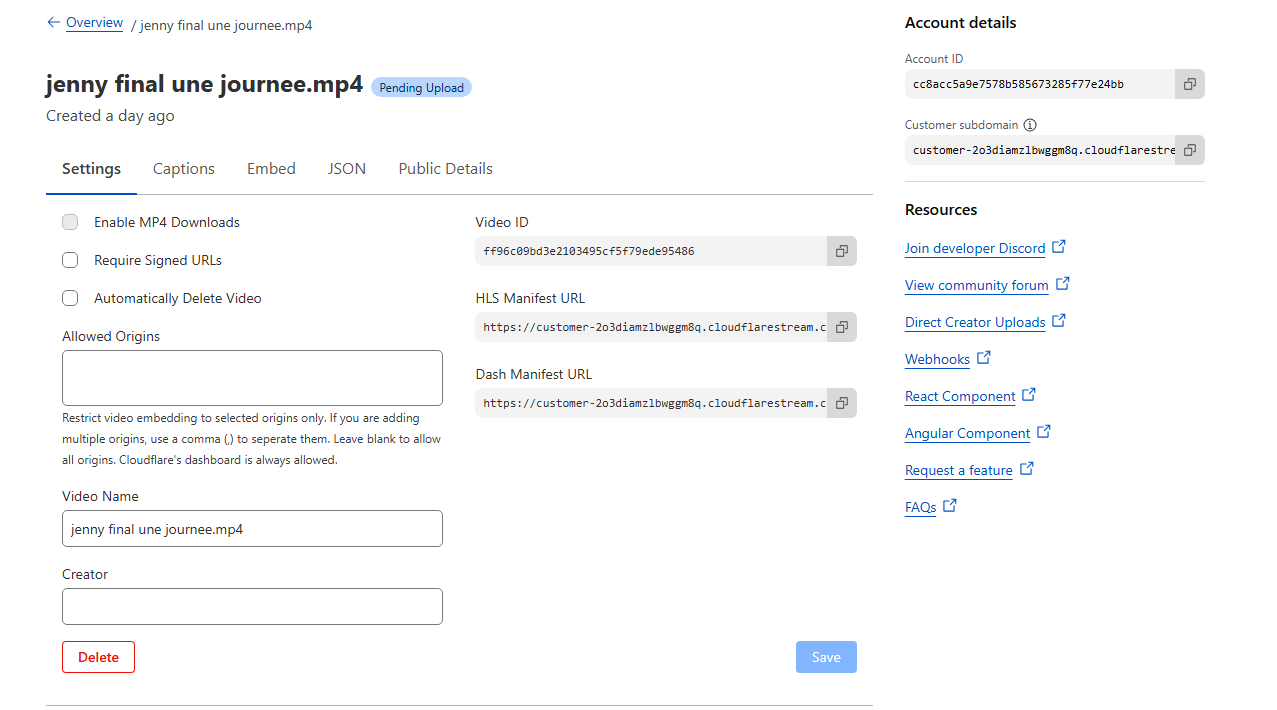The height and width of the screenshot is (710, 1277).
Task: Switch to the Captions tab
Action: (x=184, y=169)
